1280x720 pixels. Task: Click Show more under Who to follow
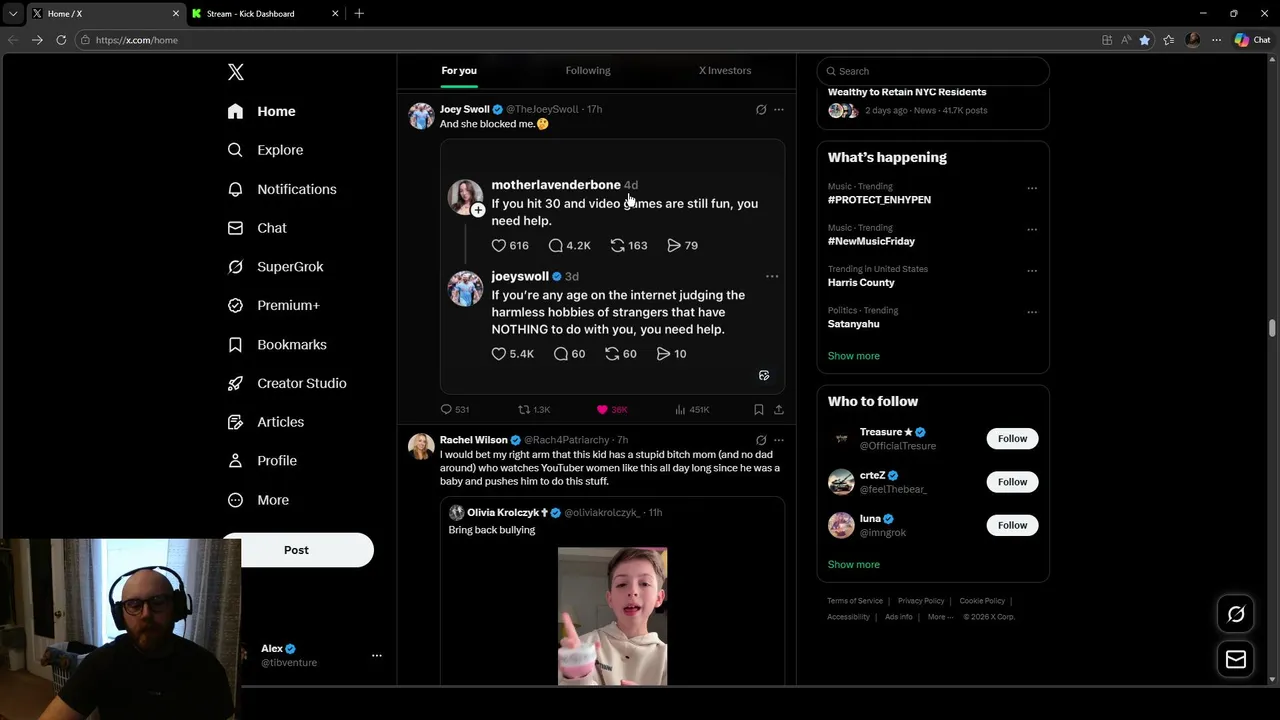(853, 564)
